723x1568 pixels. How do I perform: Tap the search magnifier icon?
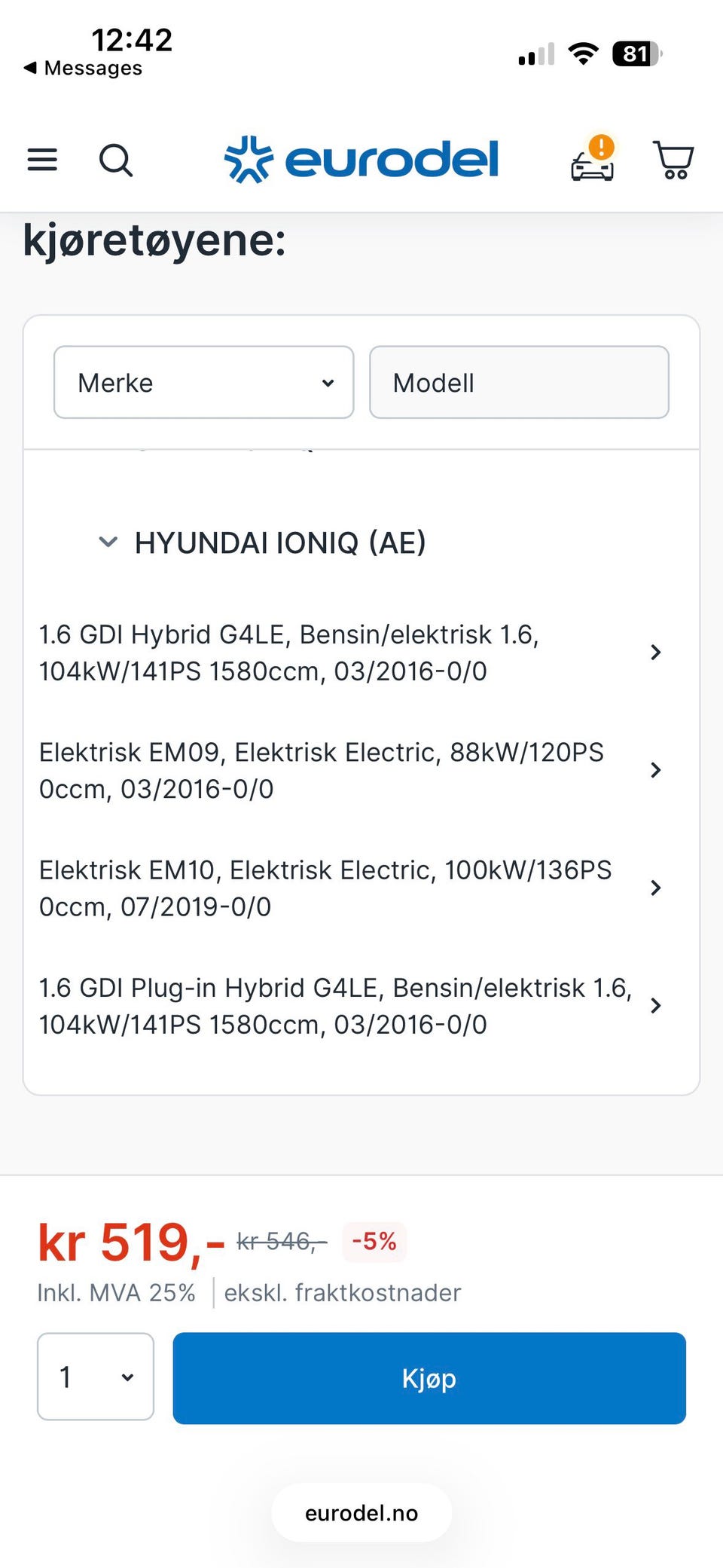[x=116, y=160]
